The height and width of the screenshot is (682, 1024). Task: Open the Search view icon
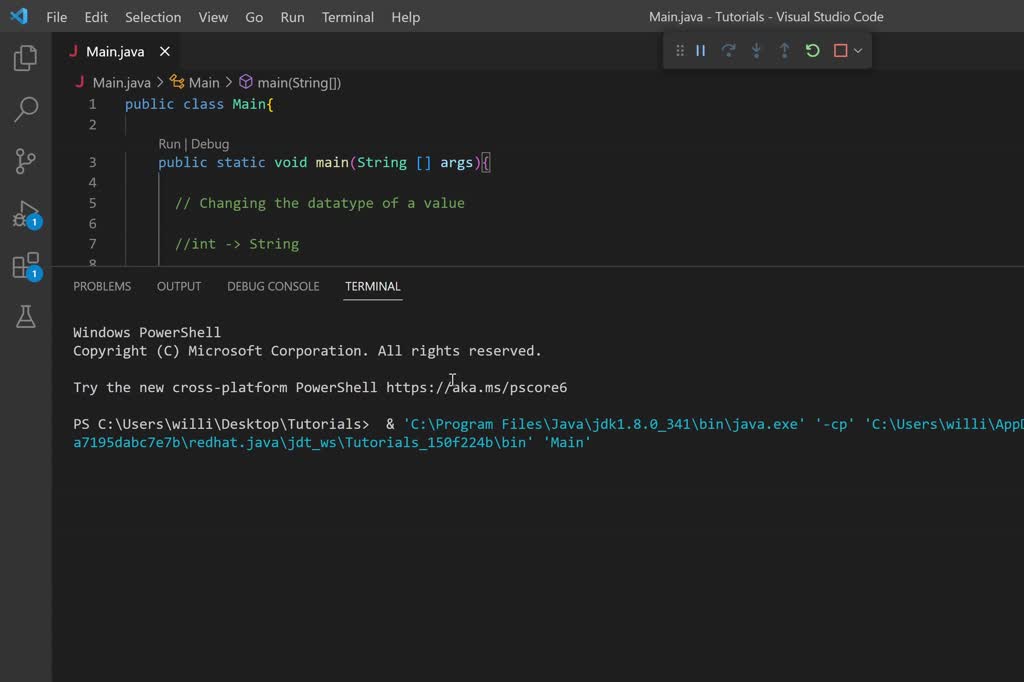[26, 109]
